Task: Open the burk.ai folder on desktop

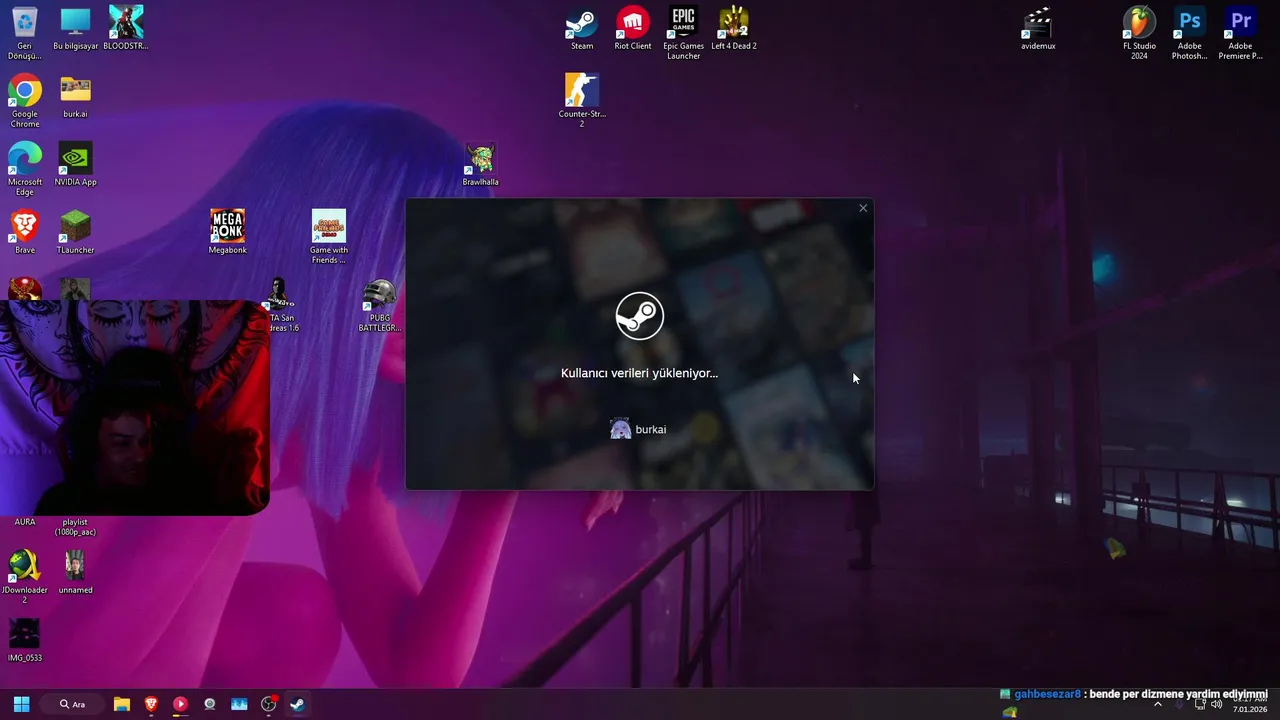Action: (x=75, y=96)
